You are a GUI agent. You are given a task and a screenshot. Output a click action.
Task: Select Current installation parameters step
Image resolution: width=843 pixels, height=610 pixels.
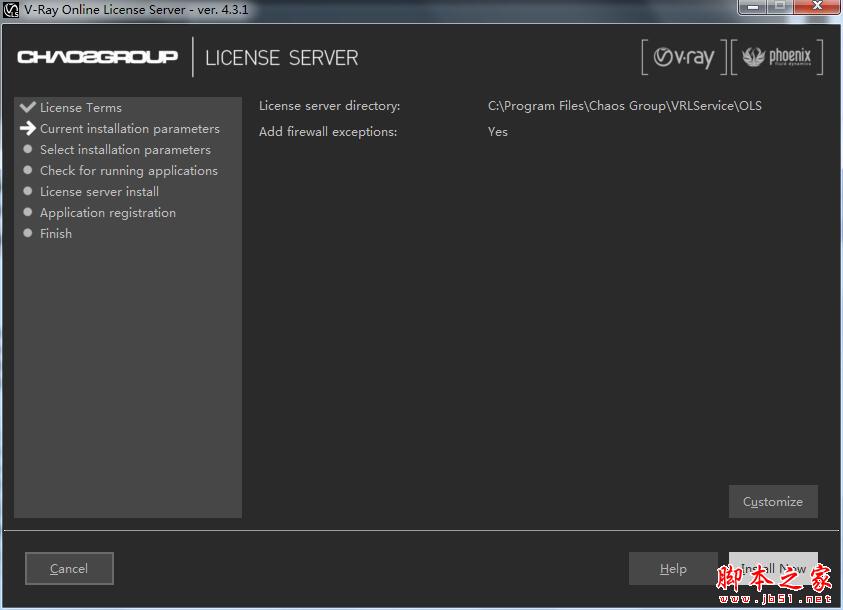click(x=130, y=129)
